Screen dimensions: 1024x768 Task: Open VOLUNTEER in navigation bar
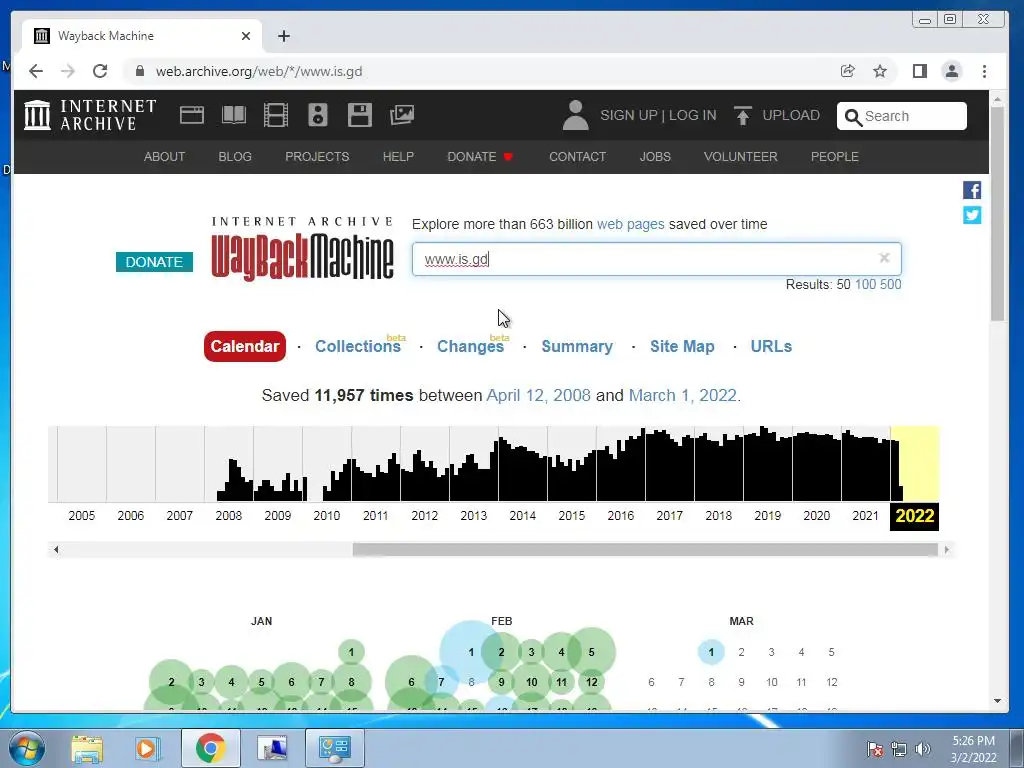[741, 157]
